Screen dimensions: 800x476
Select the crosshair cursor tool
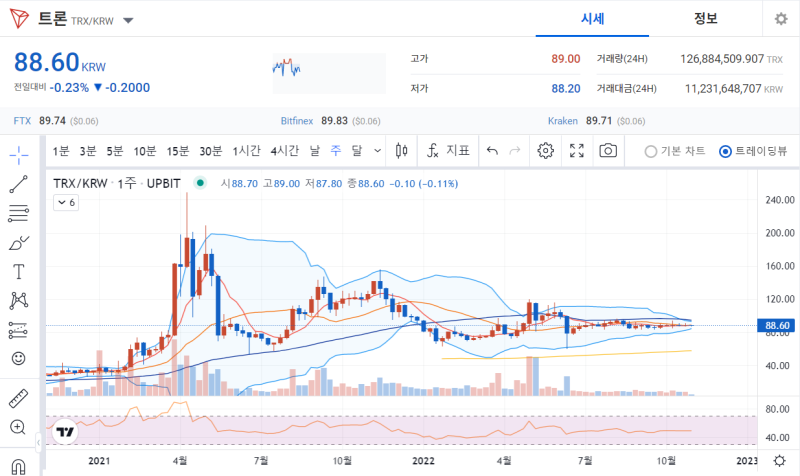[x=18, y=155]
